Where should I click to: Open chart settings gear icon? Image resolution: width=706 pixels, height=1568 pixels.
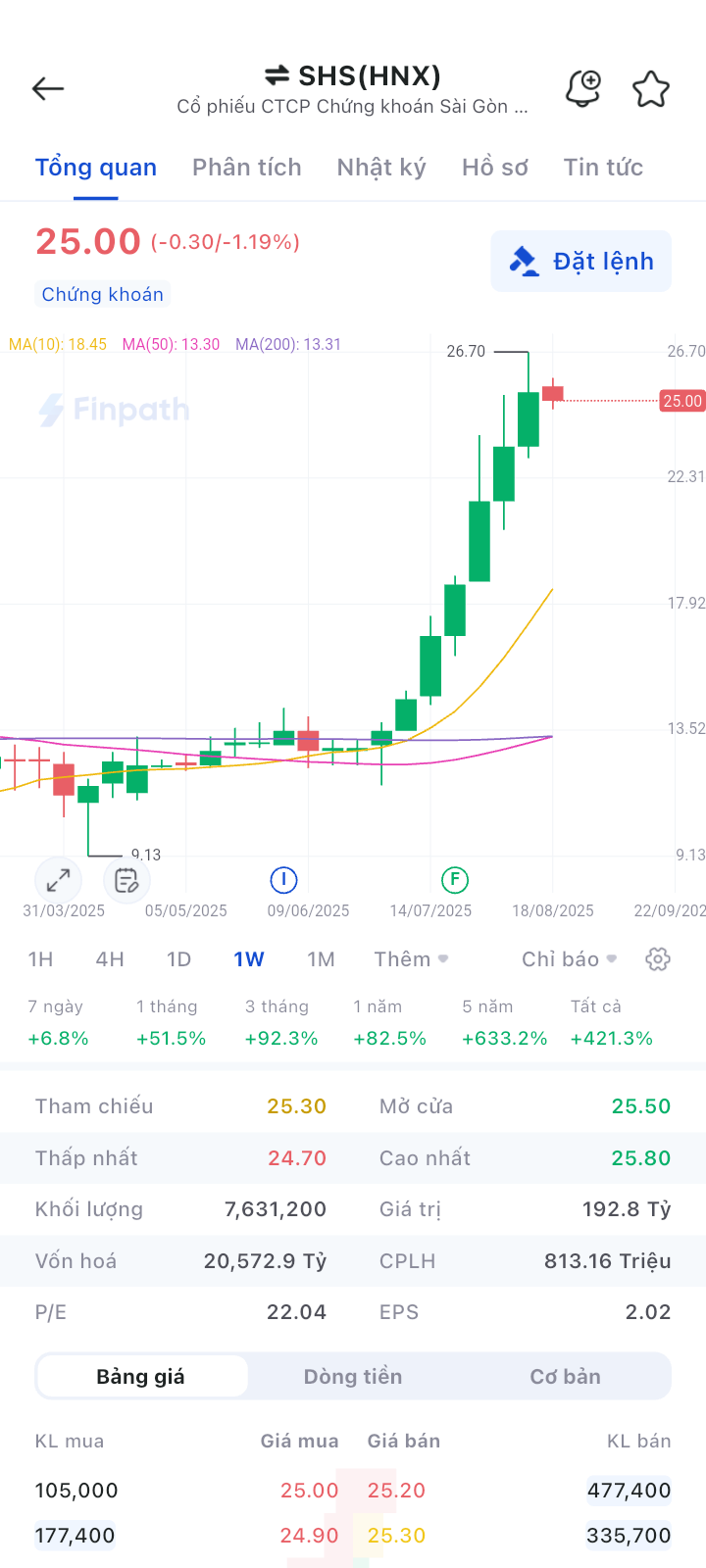point(658,959)
